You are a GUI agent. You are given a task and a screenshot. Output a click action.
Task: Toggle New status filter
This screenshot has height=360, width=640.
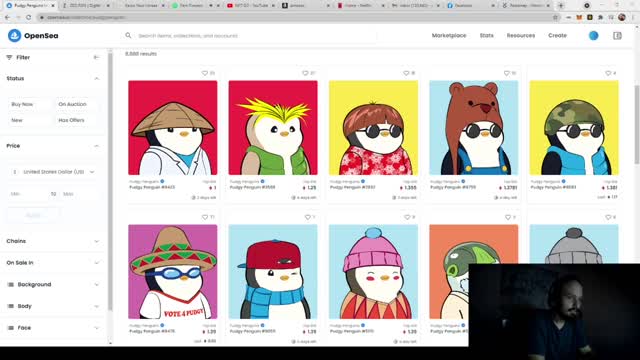[30, 120]
